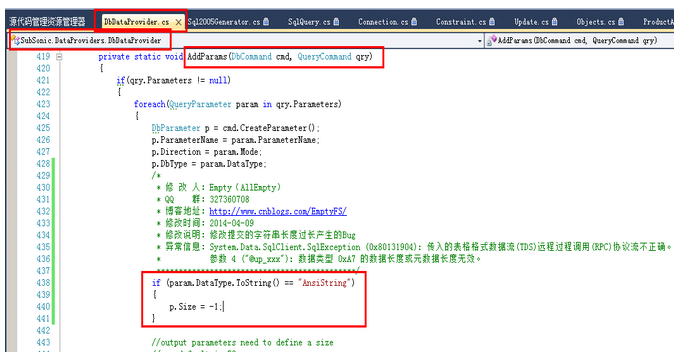
Task: Click the DbCommand type in method signature
Action: [251, 57]
